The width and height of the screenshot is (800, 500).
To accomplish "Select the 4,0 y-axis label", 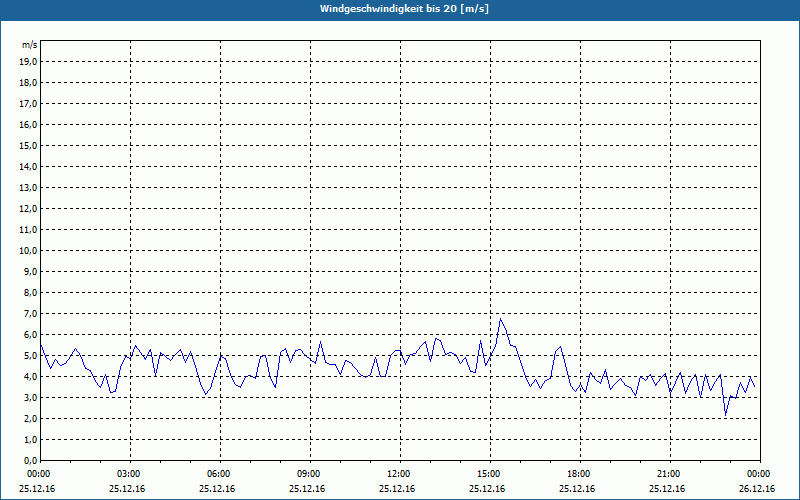I will [x=30, y=377].
